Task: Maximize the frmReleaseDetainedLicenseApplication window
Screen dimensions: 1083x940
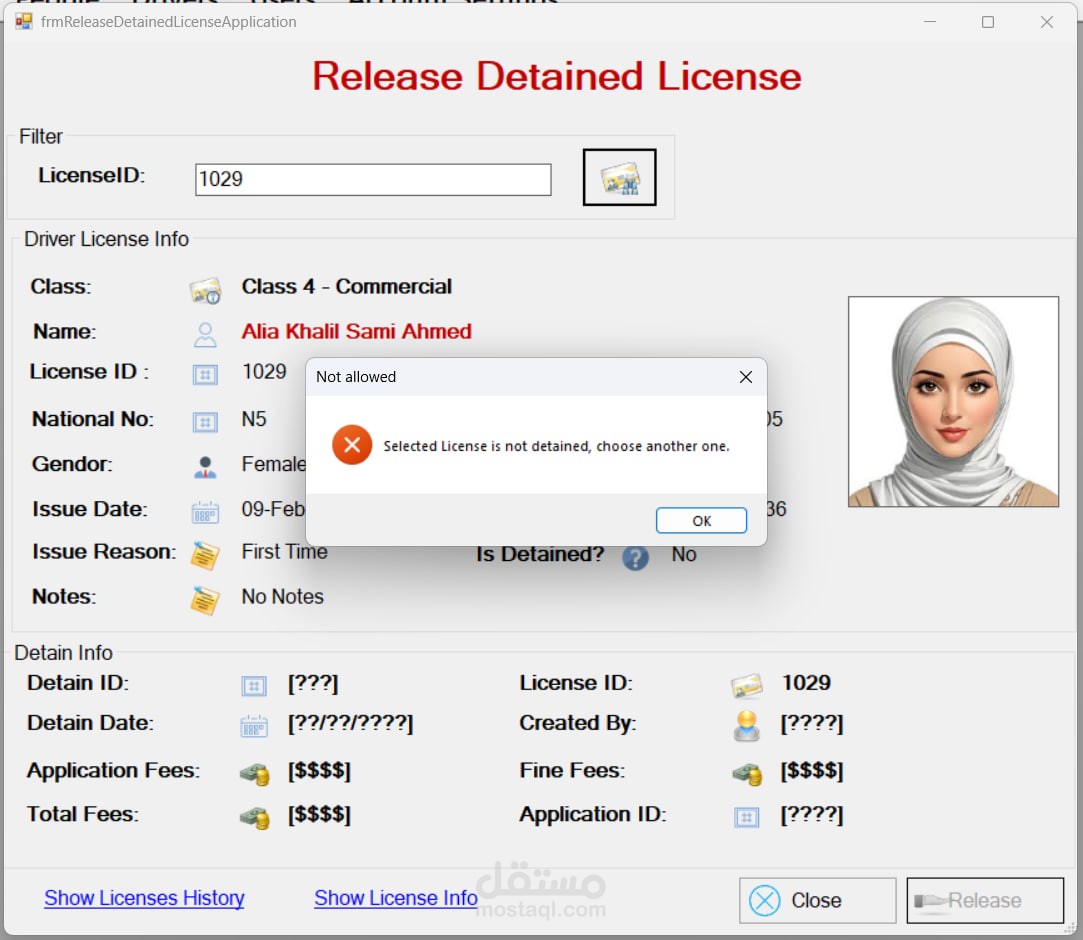Action: (x=988, y=22)
